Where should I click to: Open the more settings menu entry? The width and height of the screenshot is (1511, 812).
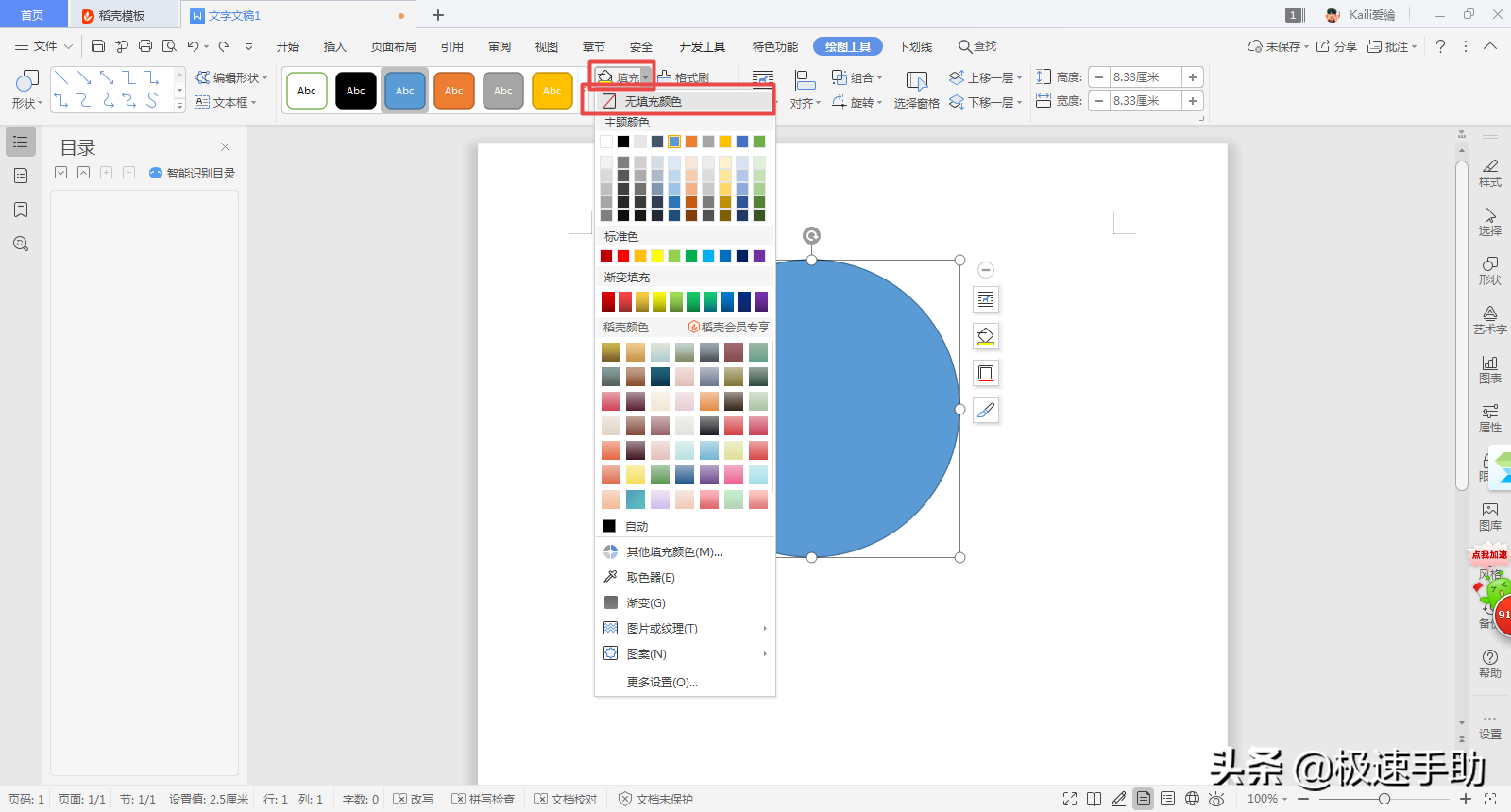coord(685,682)
